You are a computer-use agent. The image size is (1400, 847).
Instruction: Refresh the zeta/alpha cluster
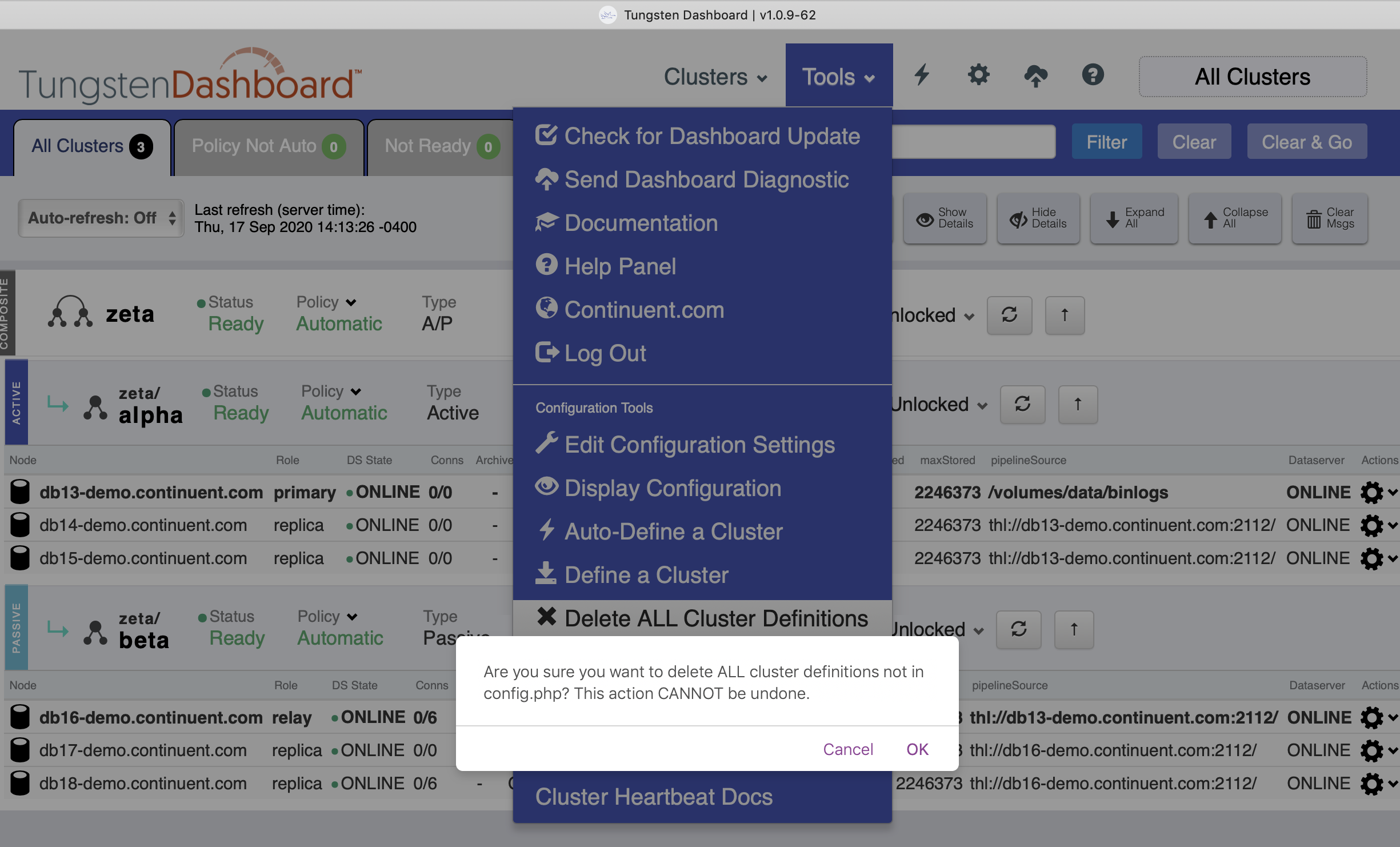click(x=1022, y=404)
